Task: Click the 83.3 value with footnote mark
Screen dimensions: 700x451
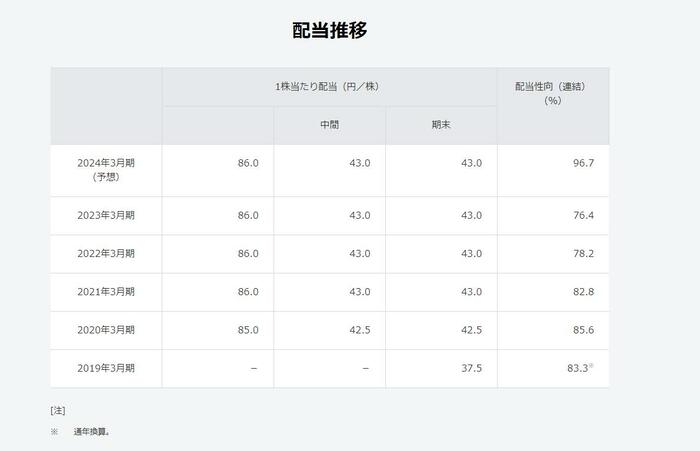Action: tap(579, 369)
